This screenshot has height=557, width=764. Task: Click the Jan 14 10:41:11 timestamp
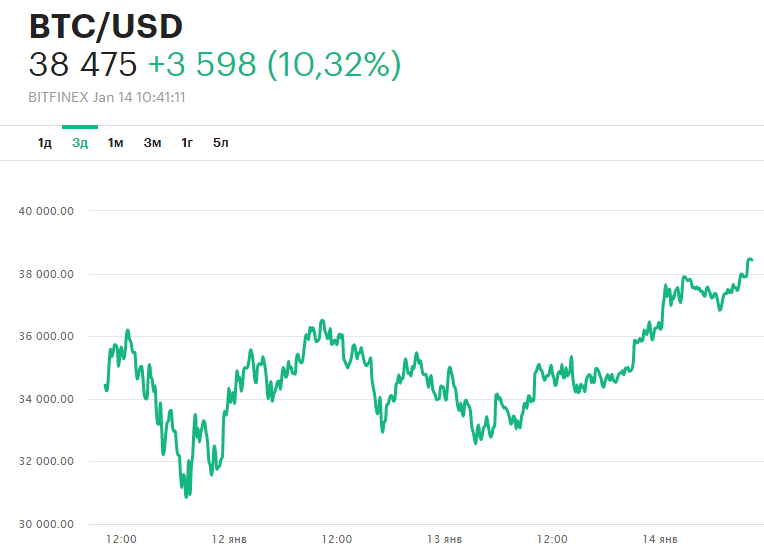click(140, 98)
